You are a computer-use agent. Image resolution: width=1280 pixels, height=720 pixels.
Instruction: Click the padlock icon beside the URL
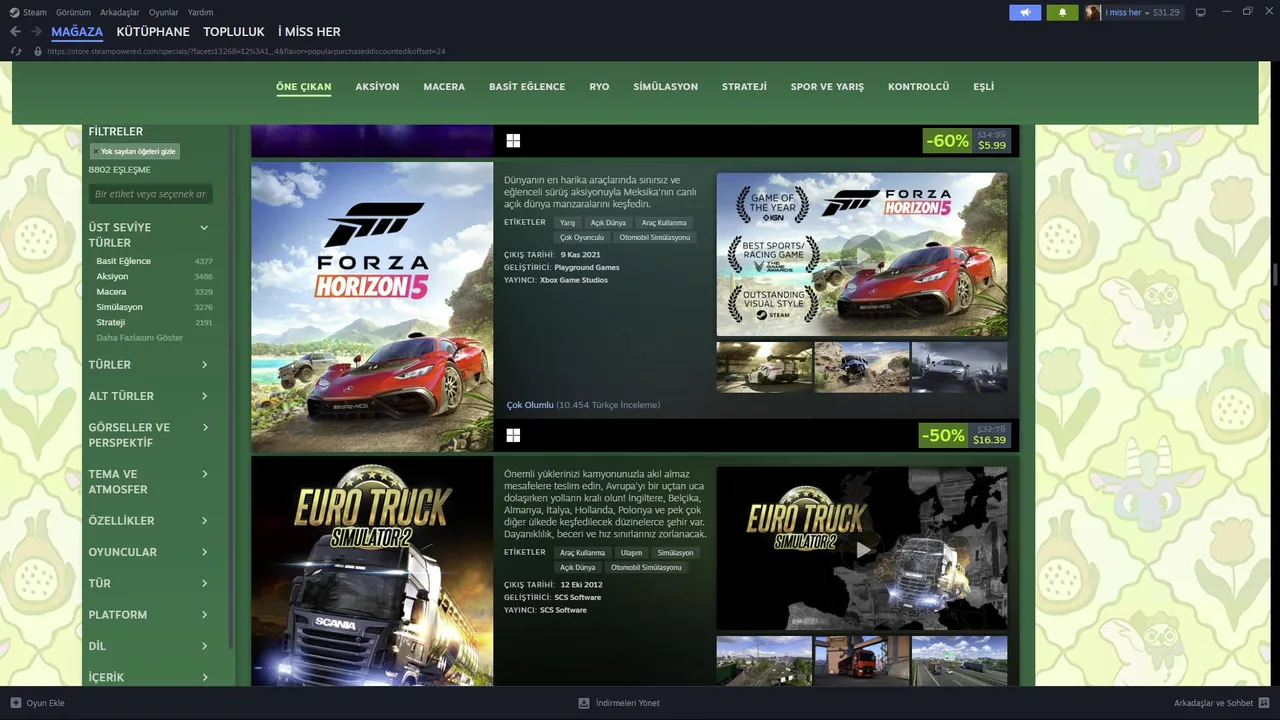point(38,51)
